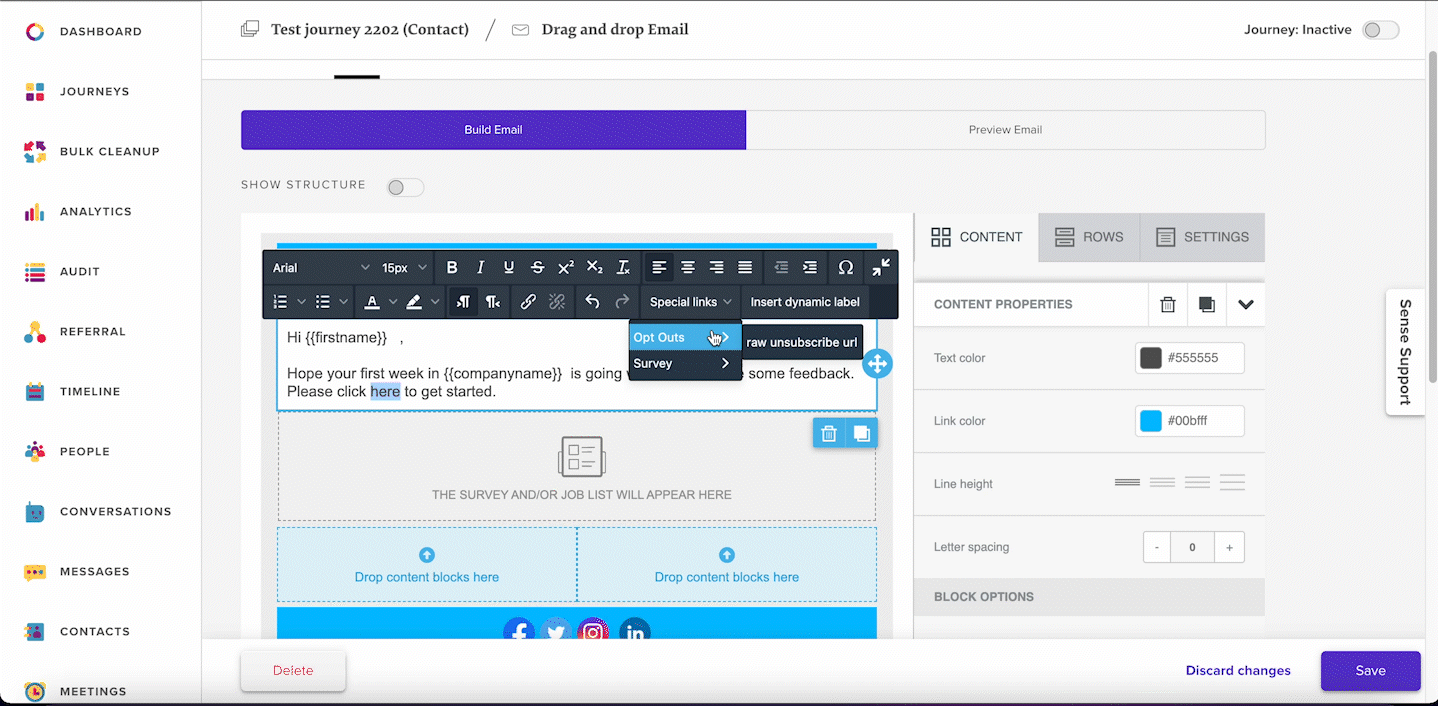
Task: Increase letter spacing with plus button
Action: tap(1229, 547)
